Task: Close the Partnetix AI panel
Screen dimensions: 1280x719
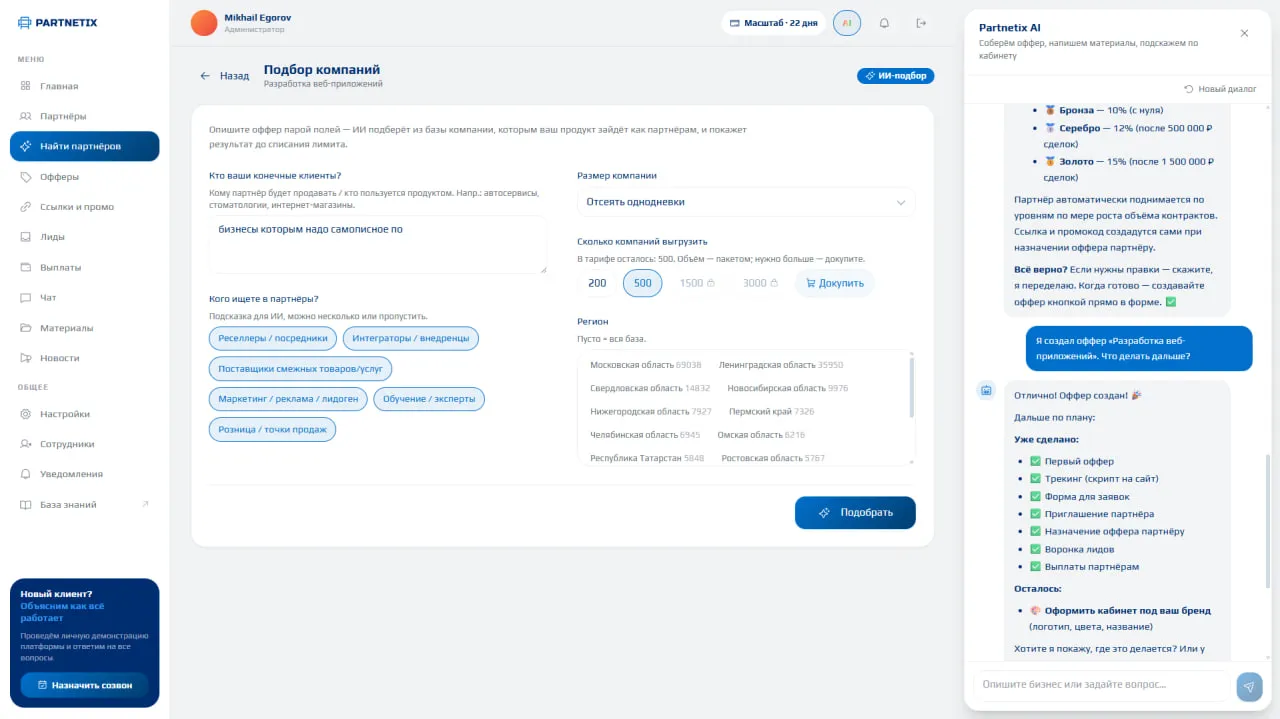Action: [1244, 33]
